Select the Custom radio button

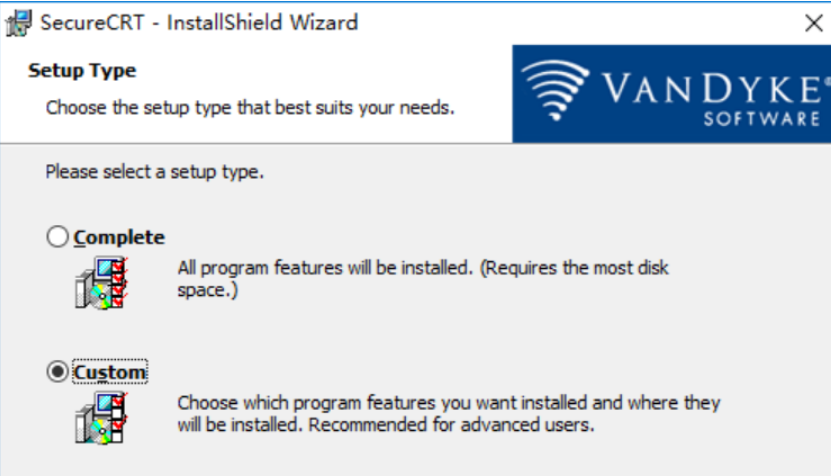(x=58, y=372)
